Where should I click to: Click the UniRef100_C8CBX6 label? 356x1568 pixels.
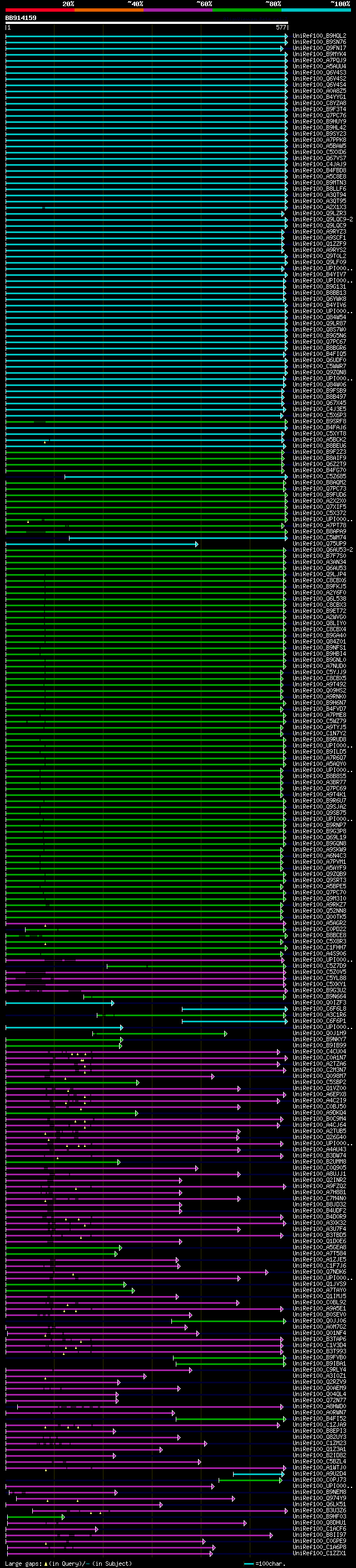(x=319, y=581)
